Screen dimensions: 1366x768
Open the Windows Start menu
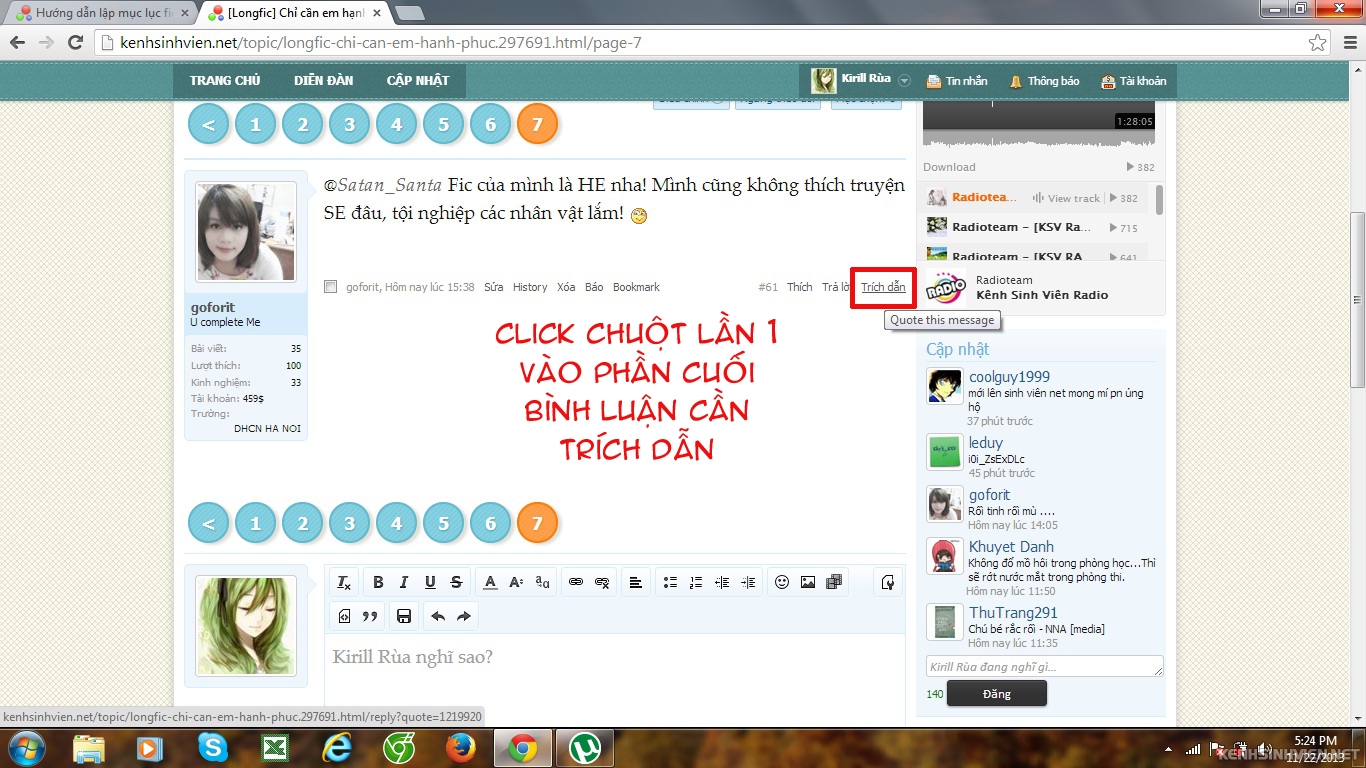coord(25,748)
